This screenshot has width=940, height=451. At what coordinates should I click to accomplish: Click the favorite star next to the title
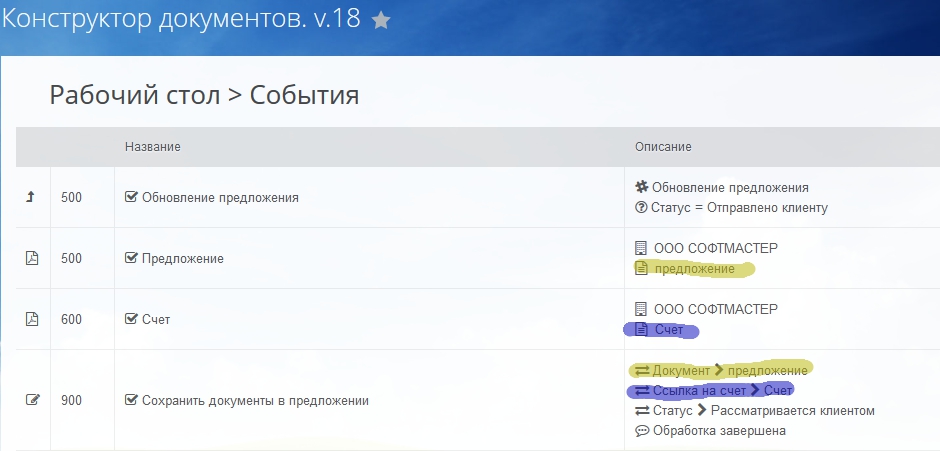[x=381, y=21]
